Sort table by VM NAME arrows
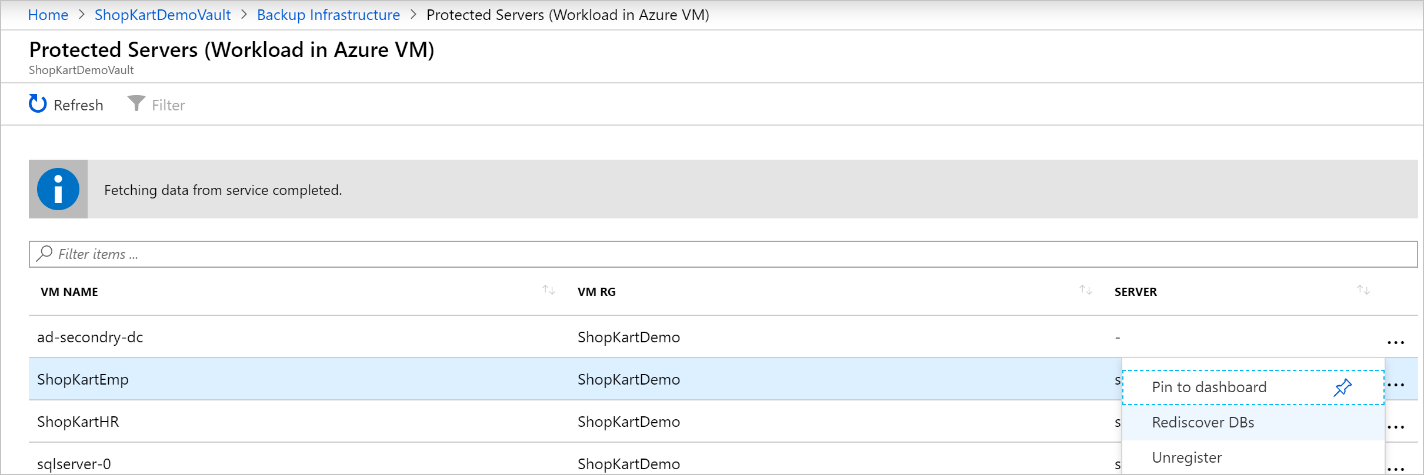This screenshot has height=475, width=1424. point(548,291)
